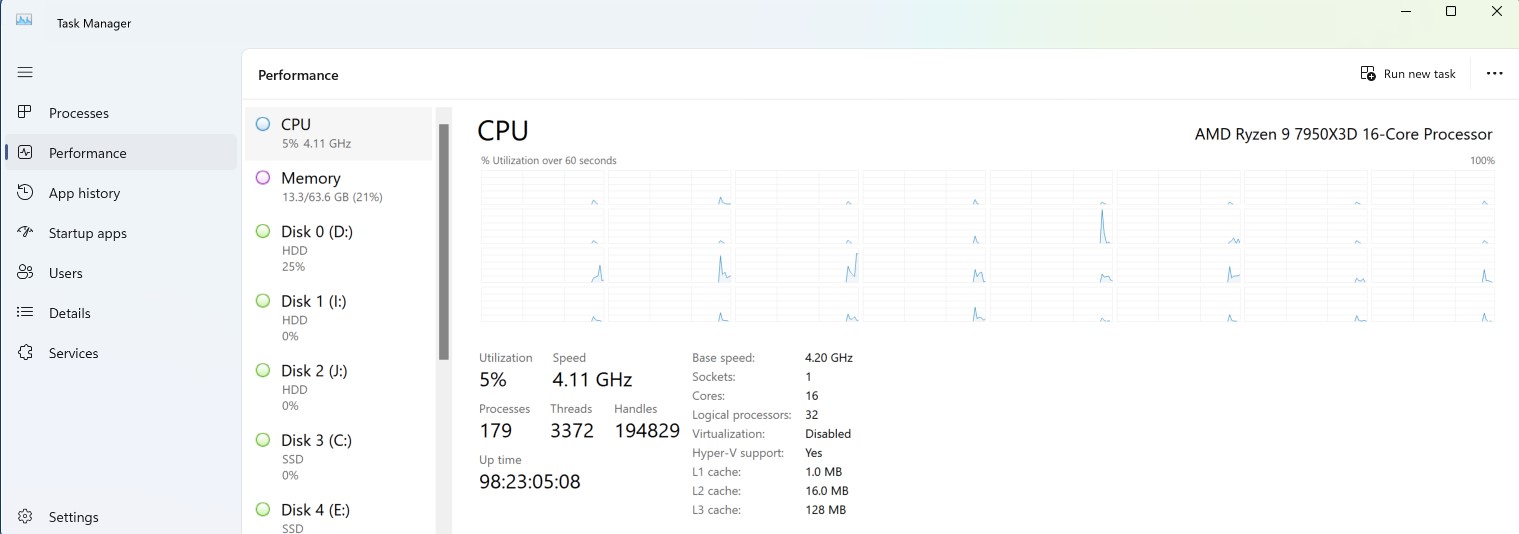Screen dimensions: 1519x534
Task: Click the Disk 1 green circle indicator
Action: [x=263, y=301]
